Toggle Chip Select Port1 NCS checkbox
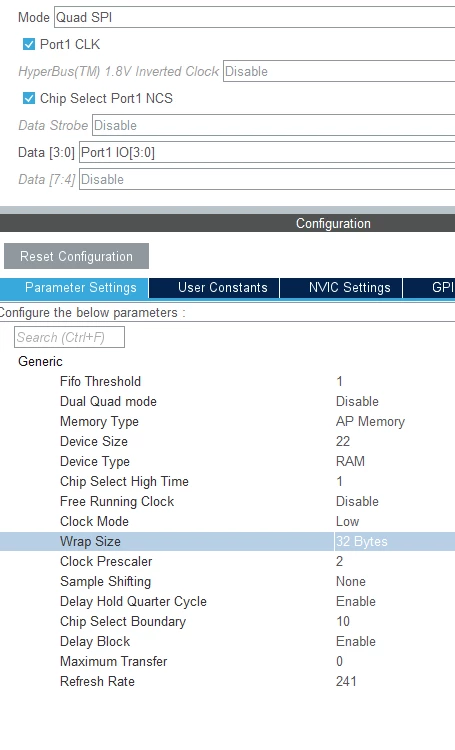This screenshot has height=750, width=455. click(29, 99)
